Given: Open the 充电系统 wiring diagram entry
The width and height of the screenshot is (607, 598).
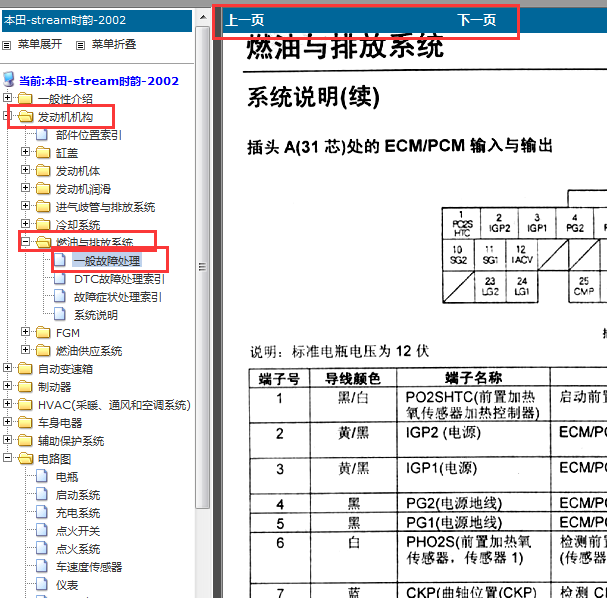Looking at the screenshot, I should click(x=78, y=513).
